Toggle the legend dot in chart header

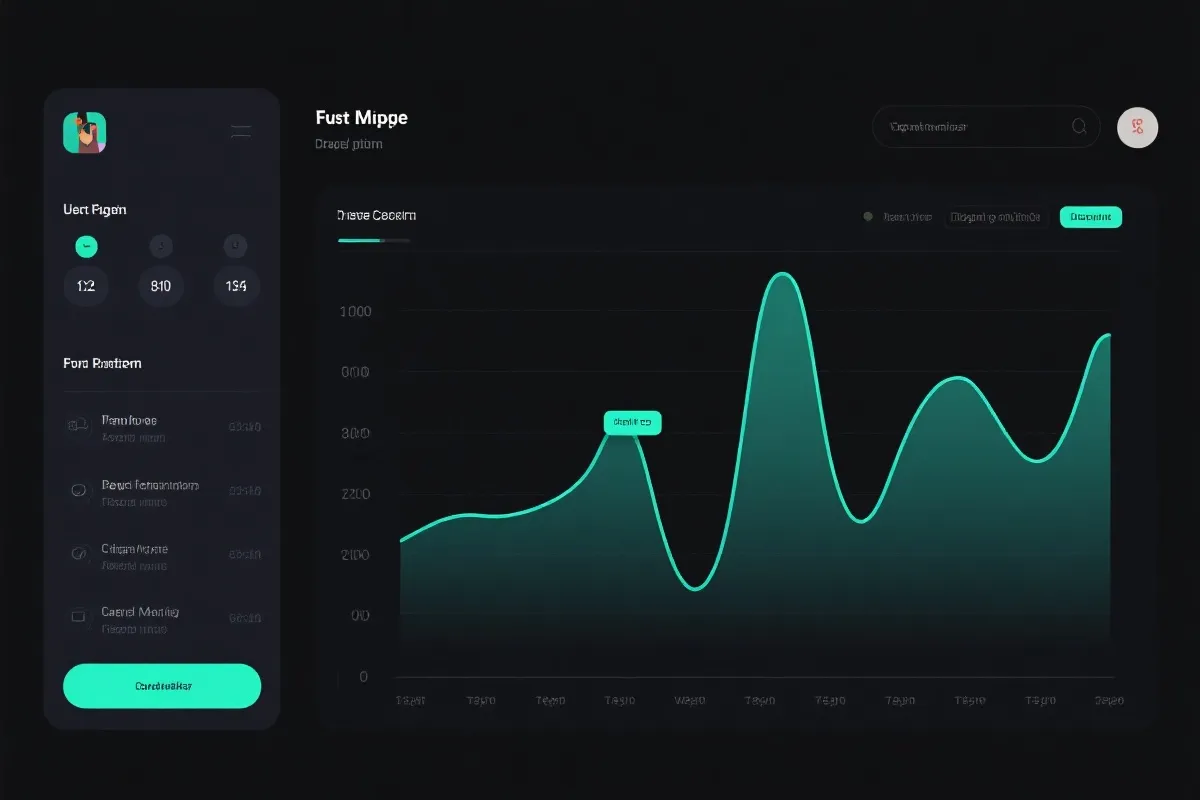pyautogui.click(x=868, y=217)
